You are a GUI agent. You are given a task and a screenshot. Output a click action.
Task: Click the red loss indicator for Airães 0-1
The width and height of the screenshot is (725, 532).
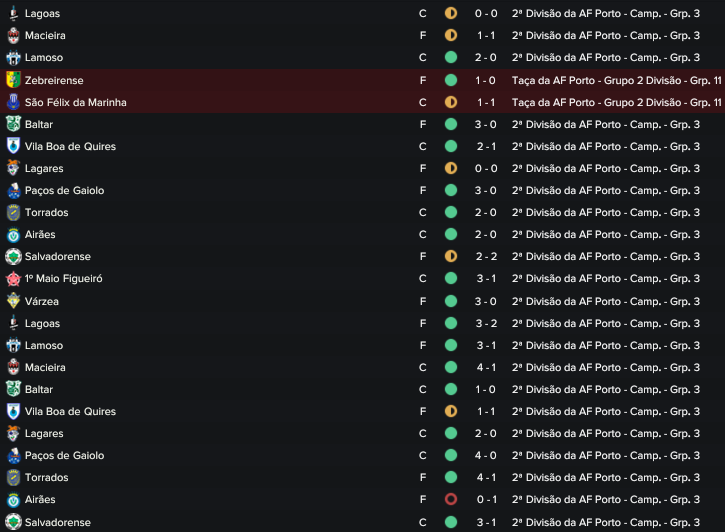tap(451, 499)
